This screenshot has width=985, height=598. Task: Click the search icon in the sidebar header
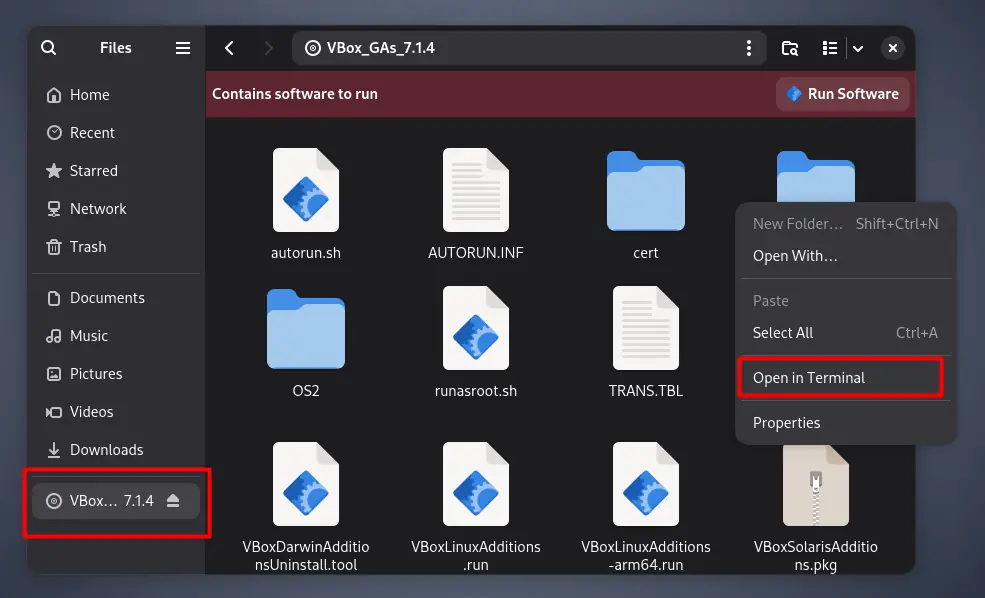[x=48, y=48]
